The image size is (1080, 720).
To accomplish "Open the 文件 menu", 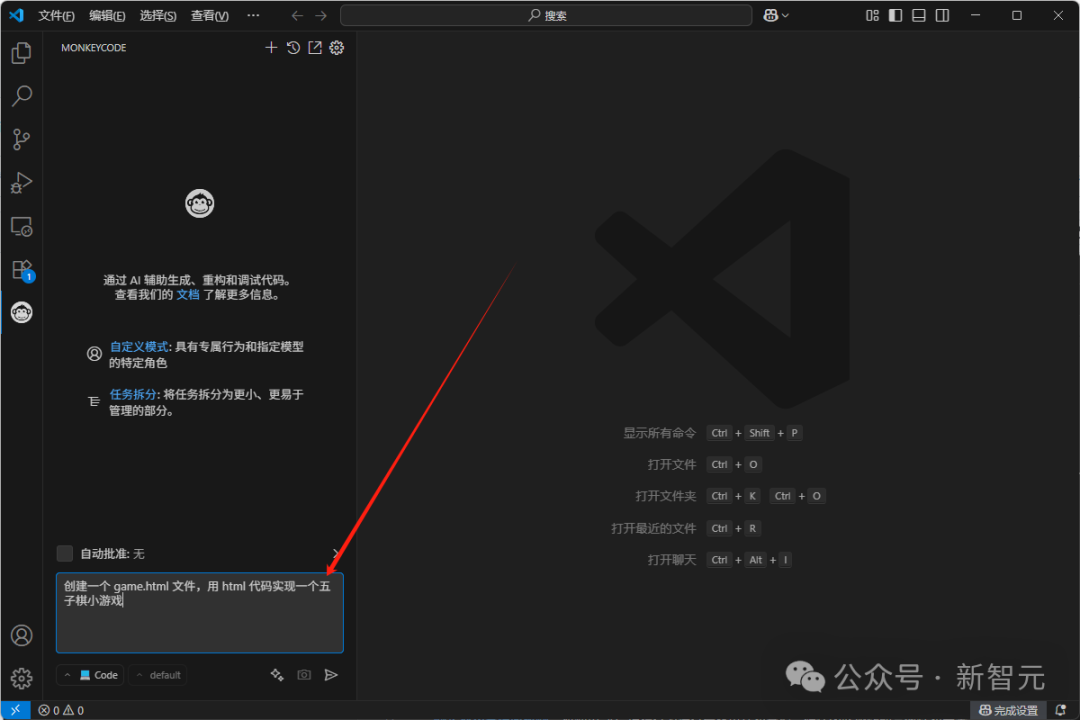I will (55, 15).
